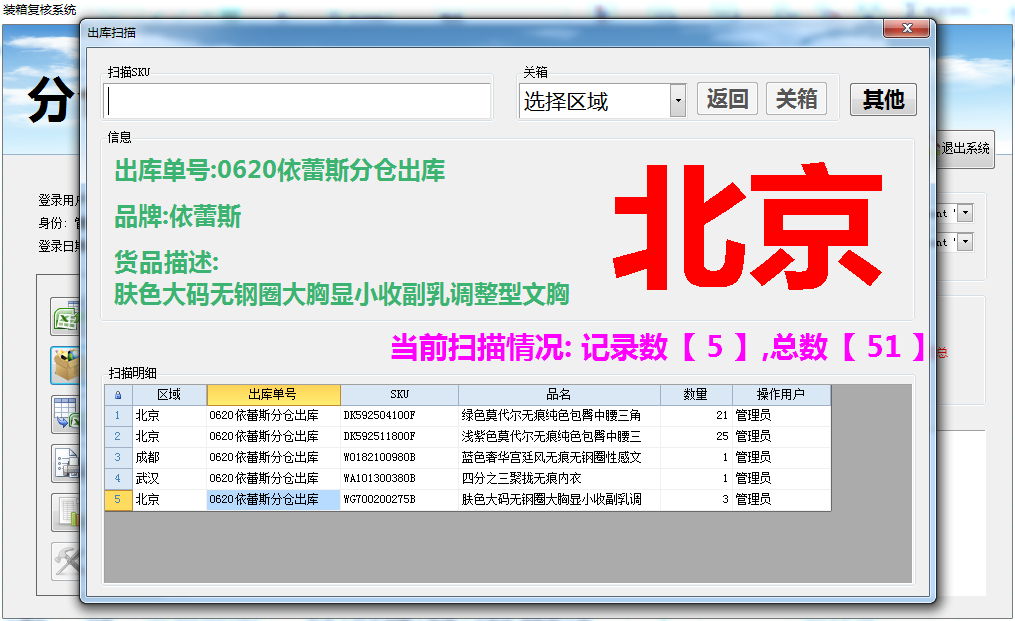Click the packing box icon in sidebar
Viewport: 1015px width, 621px height.
pyautogui.click(x=65, y=365)
